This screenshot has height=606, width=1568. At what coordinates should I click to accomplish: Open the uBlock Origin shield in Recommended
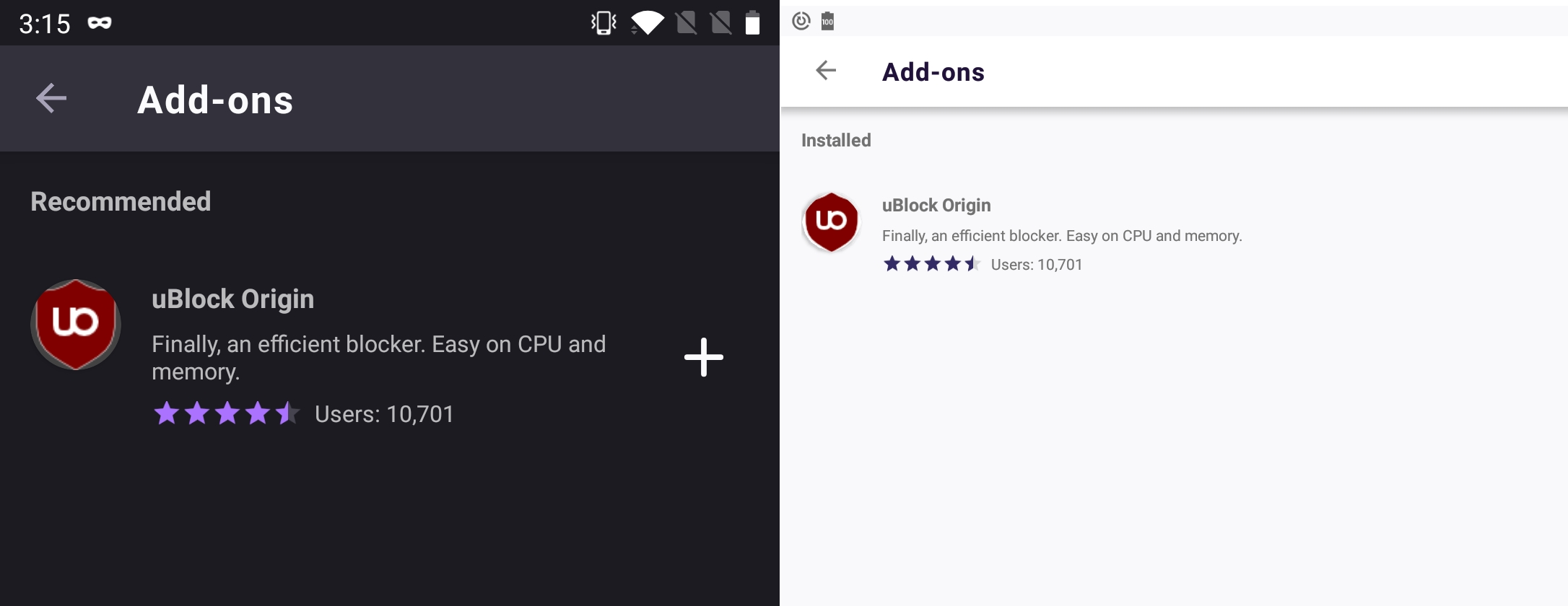click(x=76, y=325)
